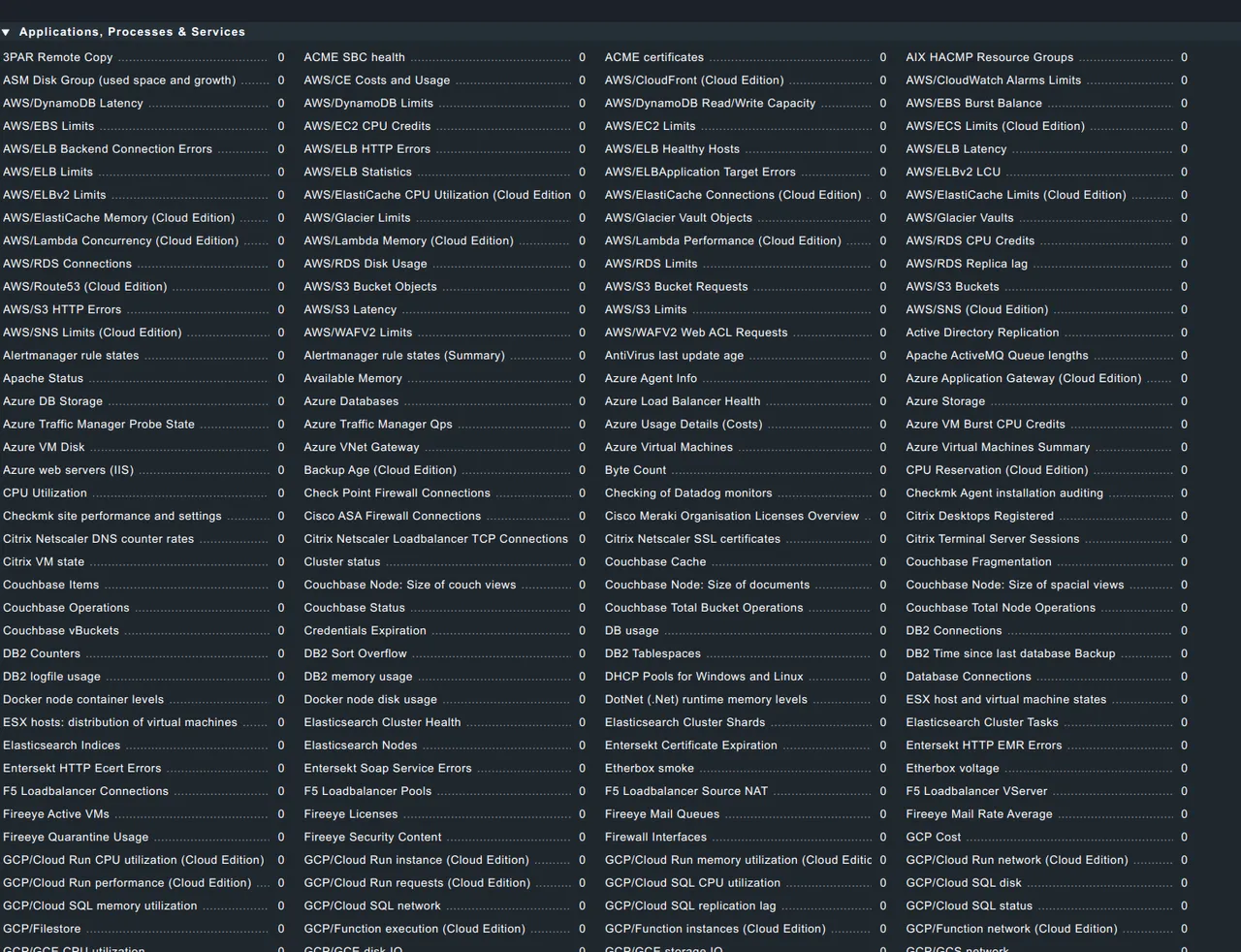Click Checkmk Agent installation auditing

click(x=1004, y=493)
